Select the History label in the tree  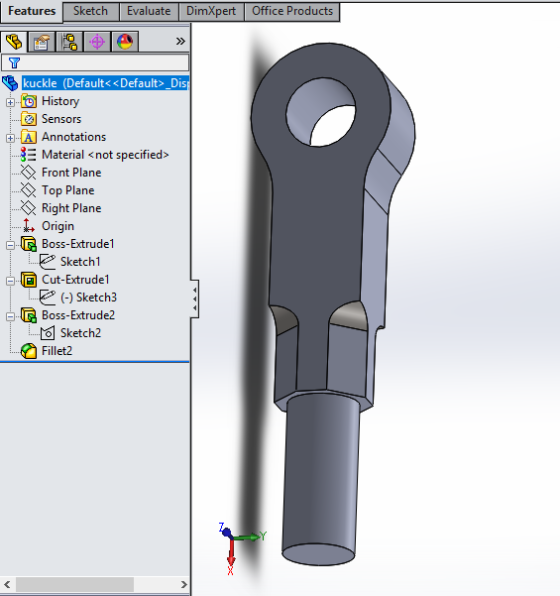(x=60, y=101)
